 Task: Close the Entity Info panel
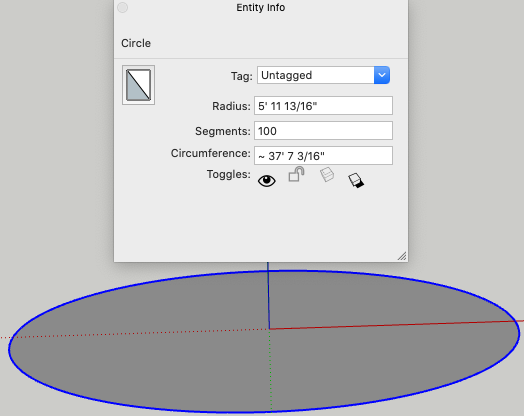pos(123,7)
